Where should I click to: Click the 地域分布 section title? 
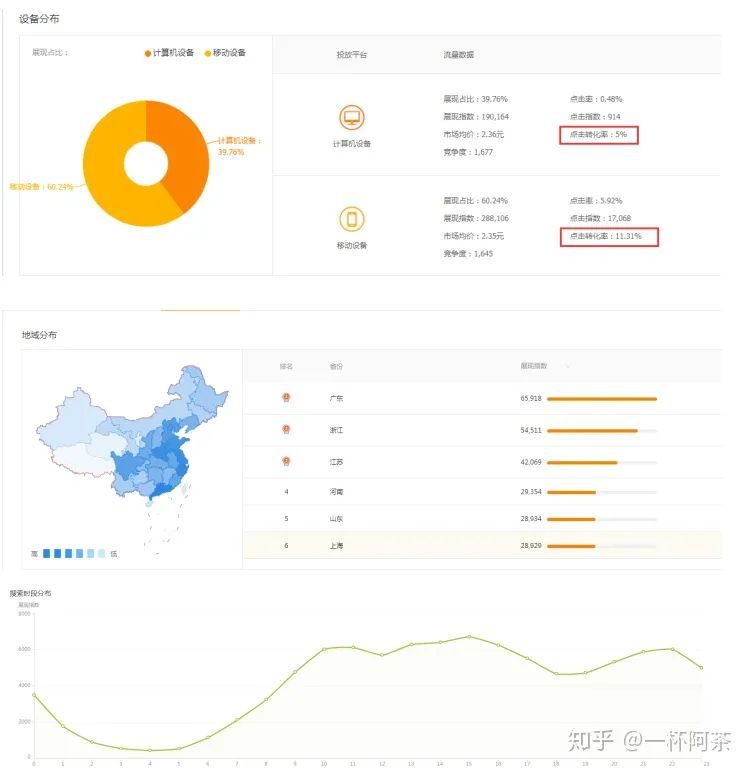[39, 335]
